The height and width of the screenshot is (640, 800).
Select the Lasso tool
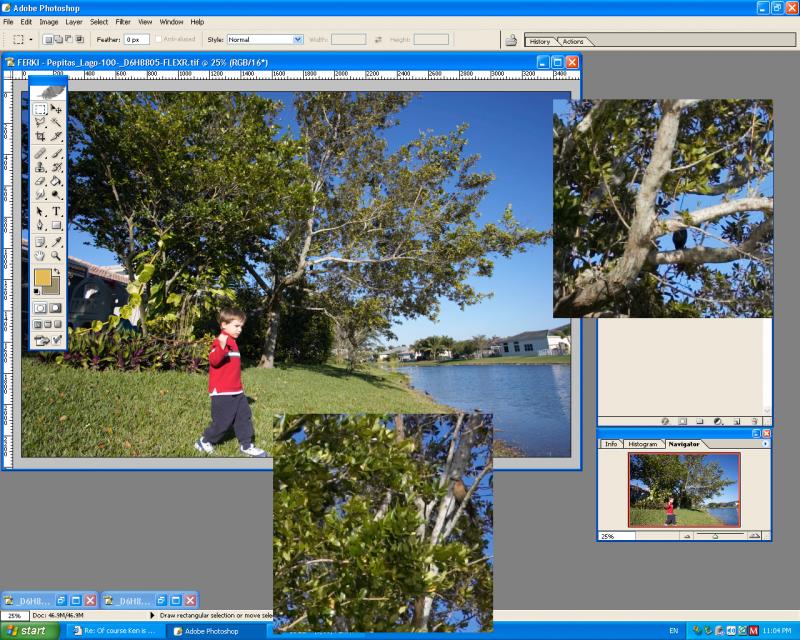pos(40,122)
